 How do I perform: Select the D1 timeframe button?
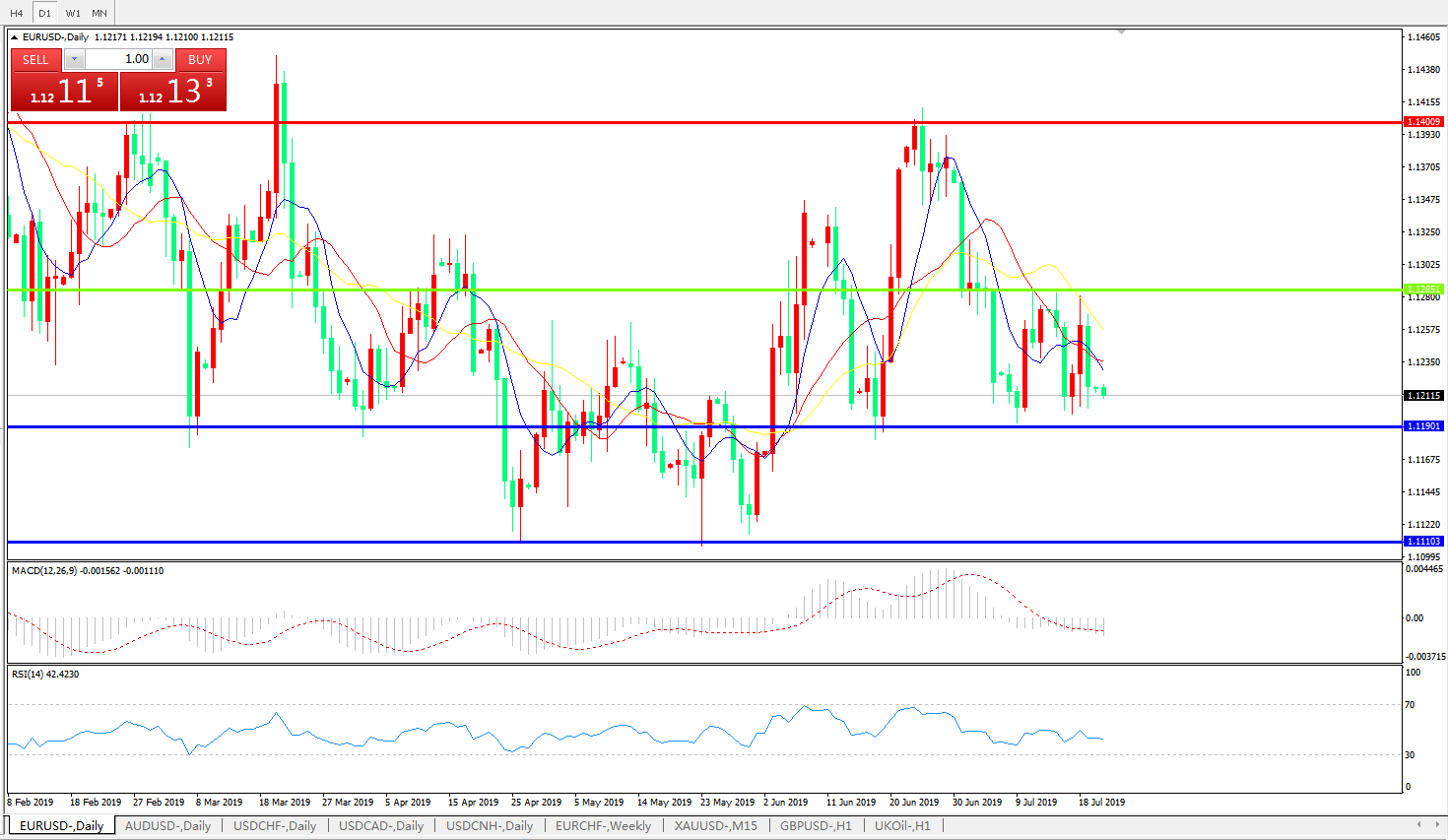point(44,13)
